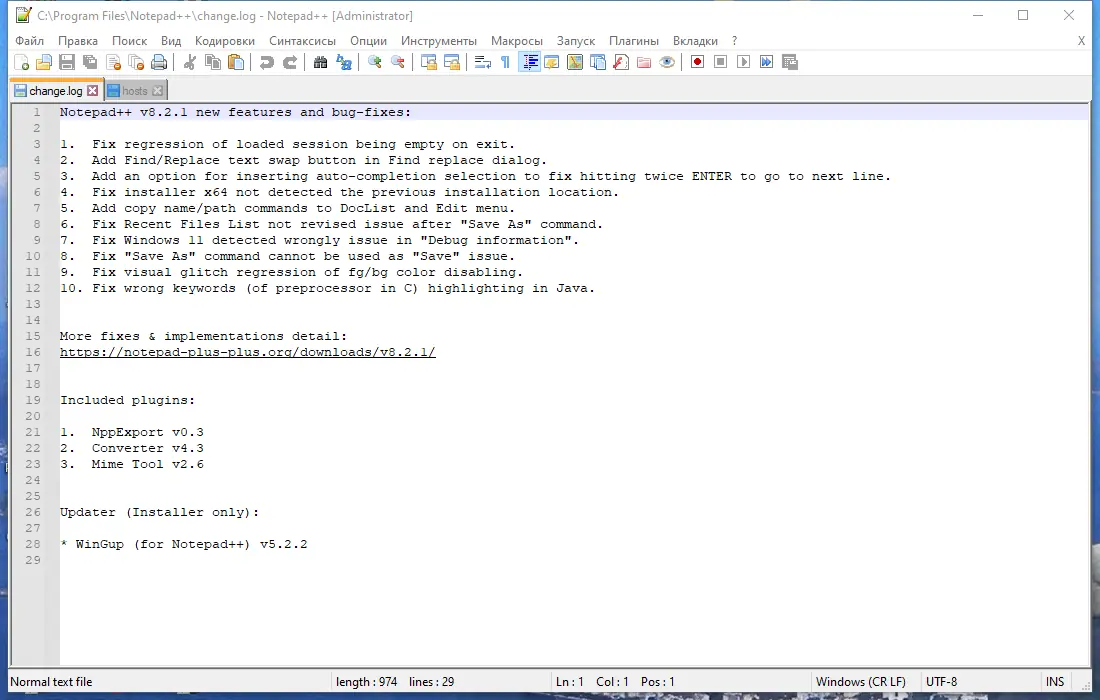Open the notepad-plus-plus.org downloads link
Viewport: 1100px width, 700px height.
(x=248, y=352)
